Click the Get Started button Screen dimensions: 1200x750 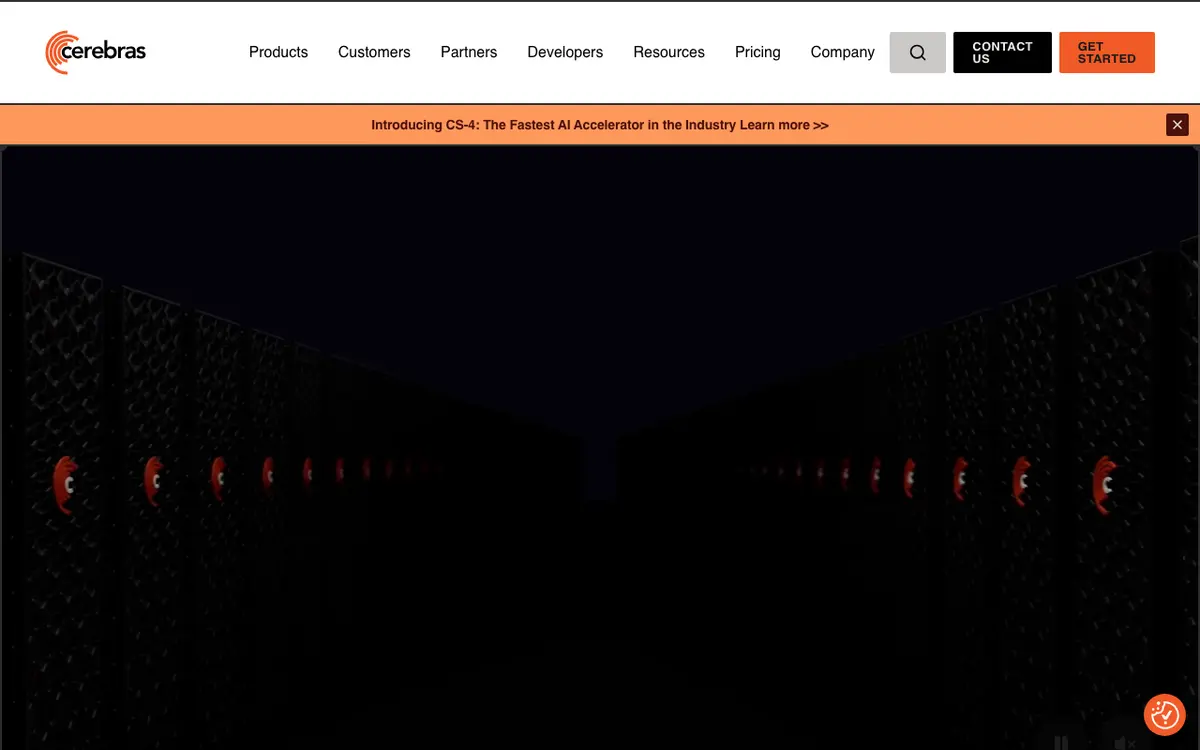tap(1107, 53)
